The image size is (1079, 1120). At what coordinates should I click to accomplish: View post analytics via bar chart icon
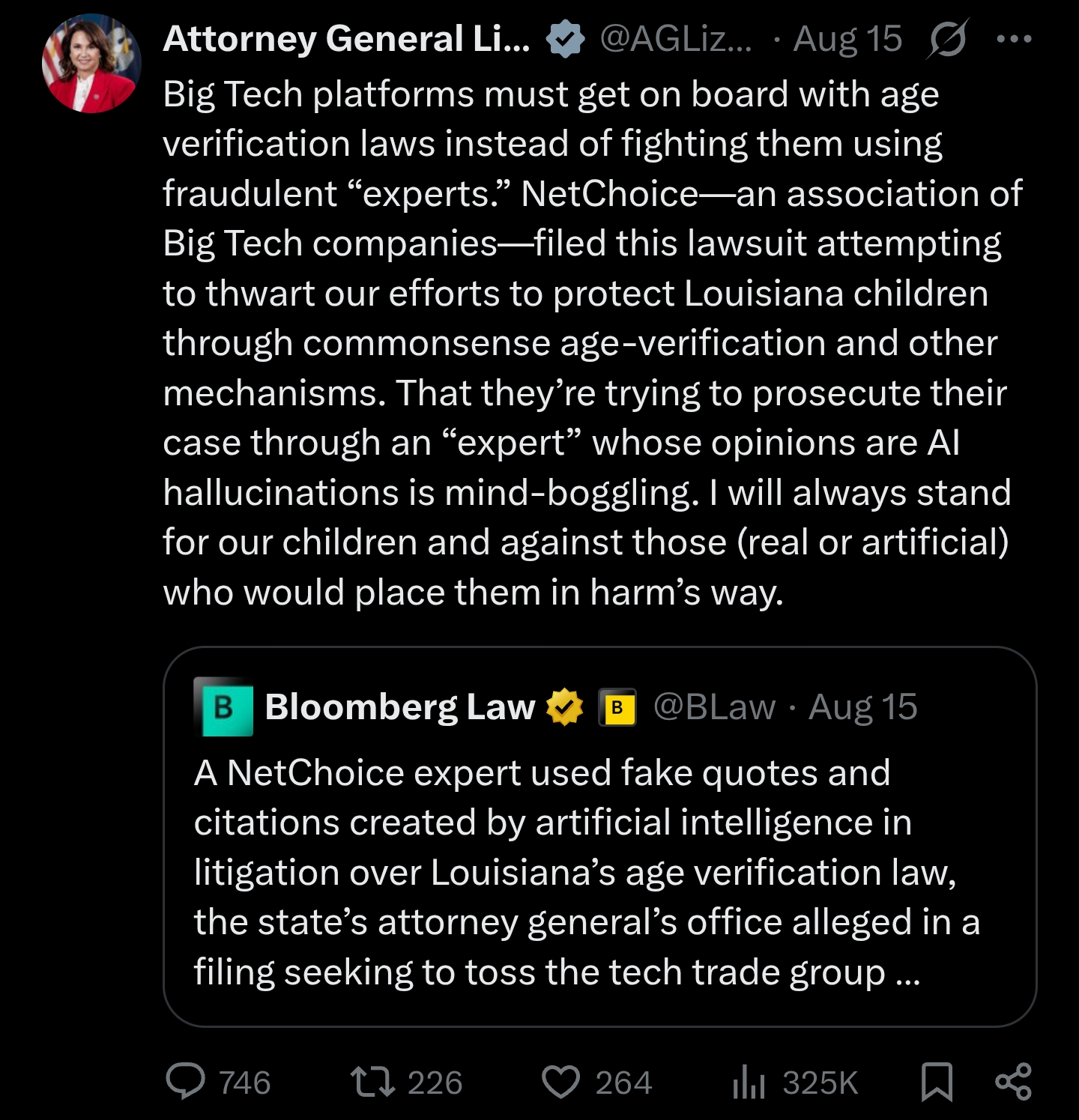tap(749, 1082)
